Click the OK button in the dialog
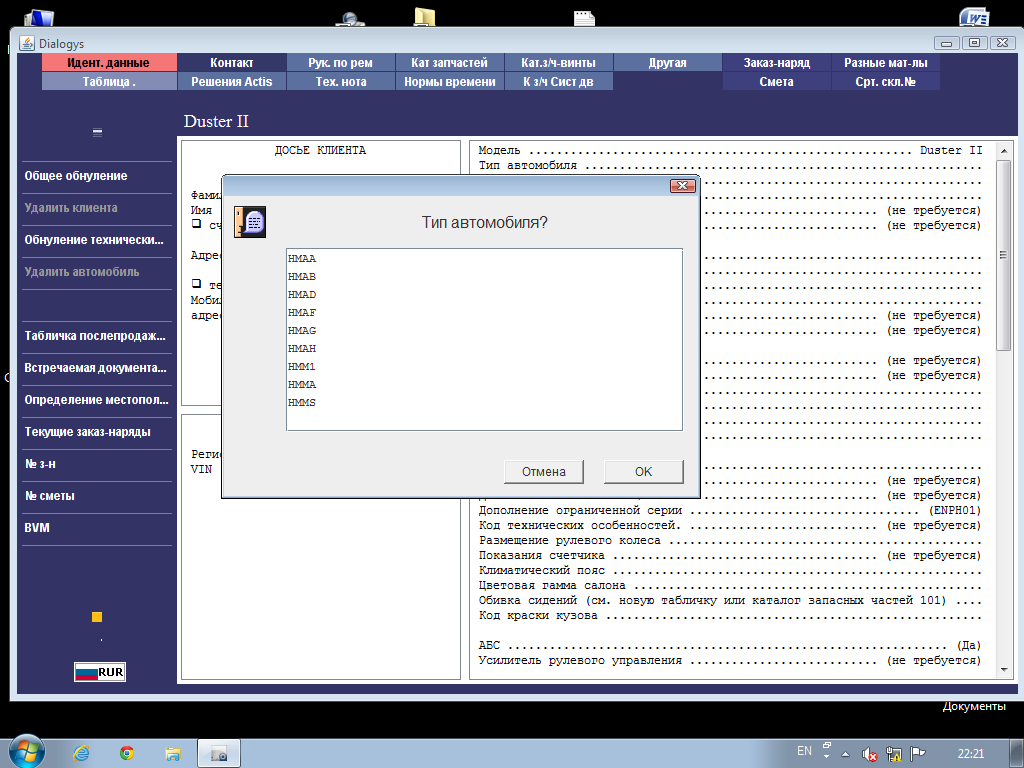 pyautogui.click(x=643, y=472)
